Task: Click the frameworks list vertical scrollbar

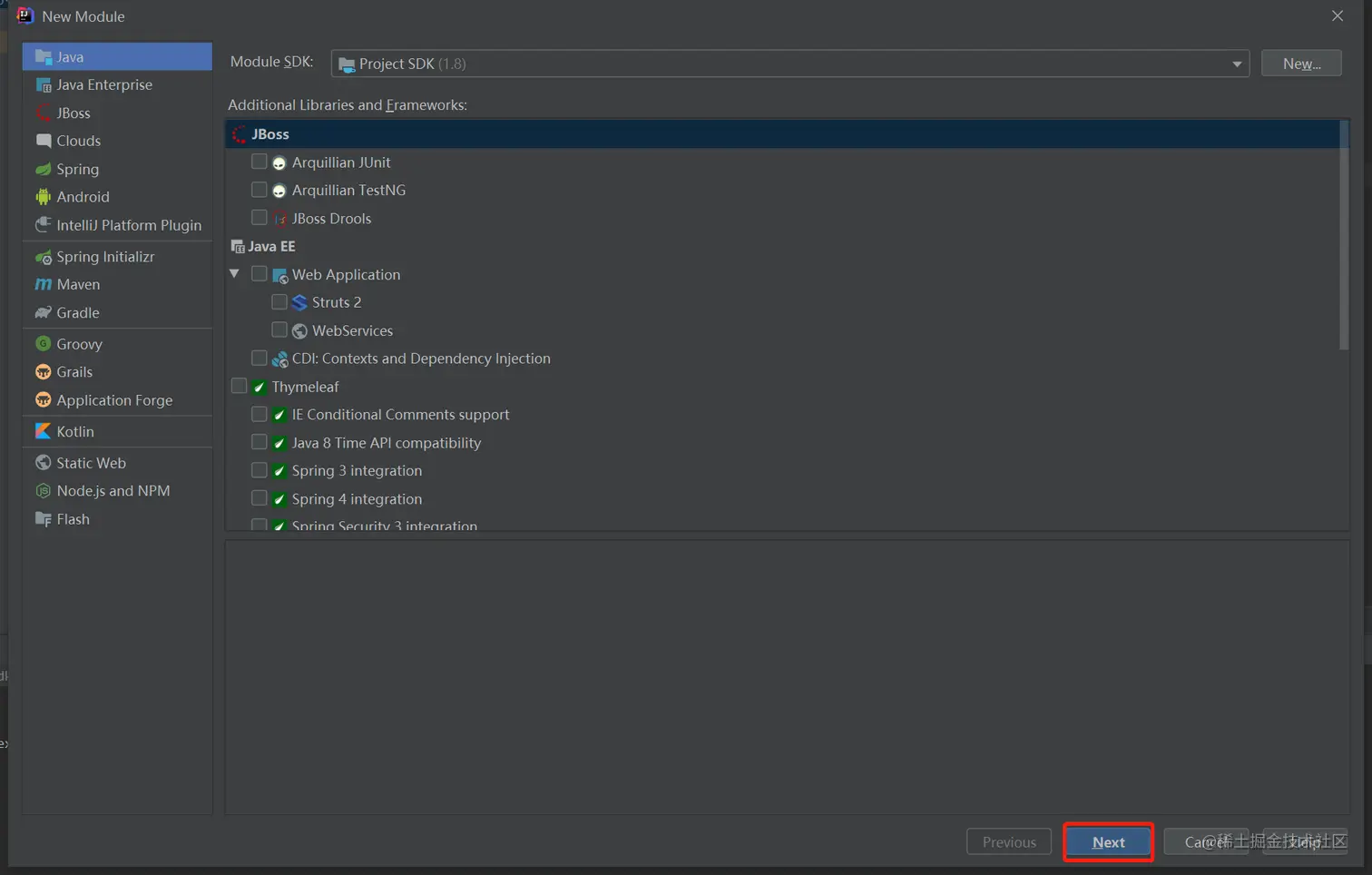Action: pyautogui.click(x=1344, y=235)
